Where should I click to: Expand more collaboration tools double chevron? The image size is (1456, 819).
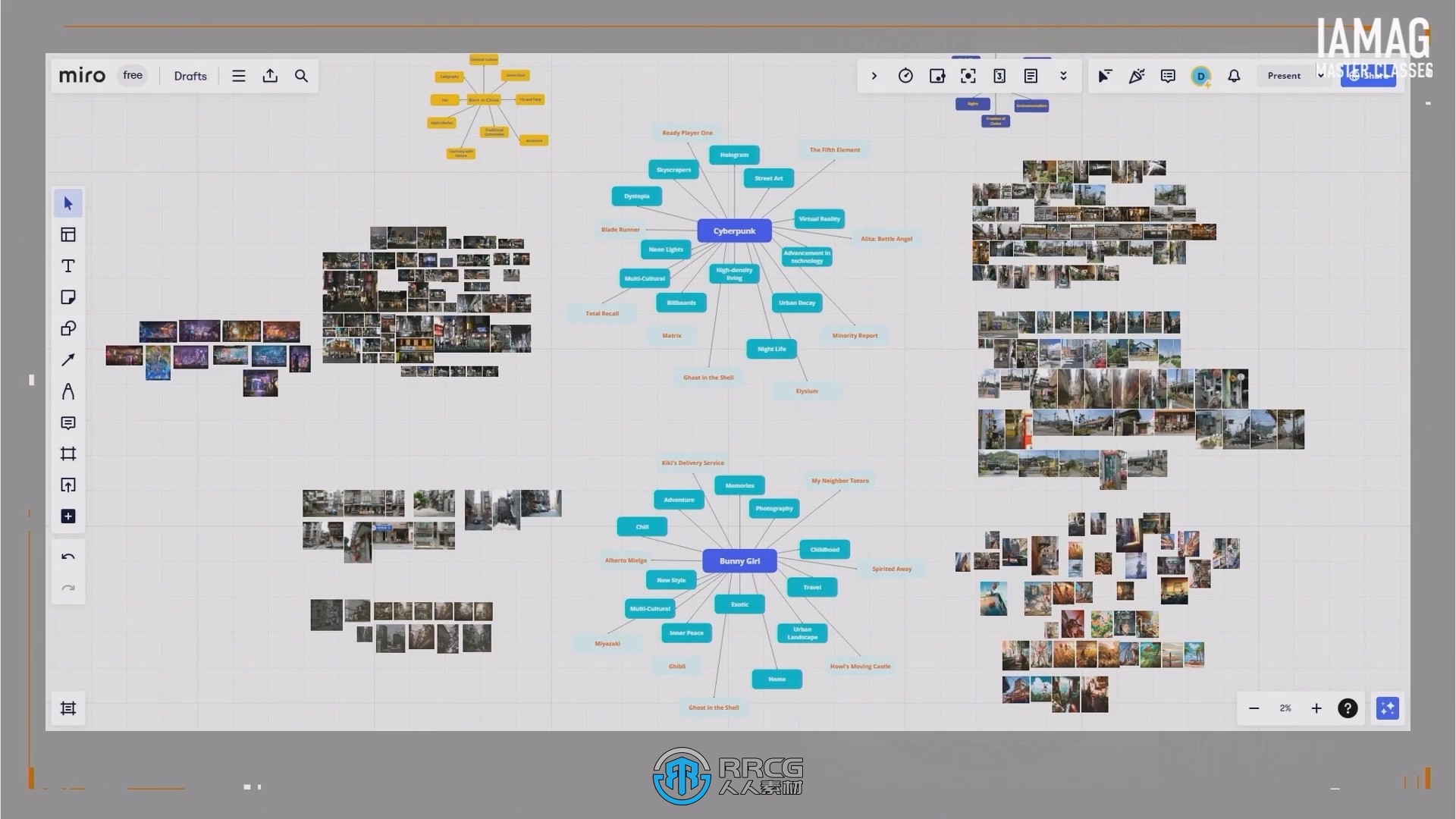pyautogui.click(x=1063, y=76)
